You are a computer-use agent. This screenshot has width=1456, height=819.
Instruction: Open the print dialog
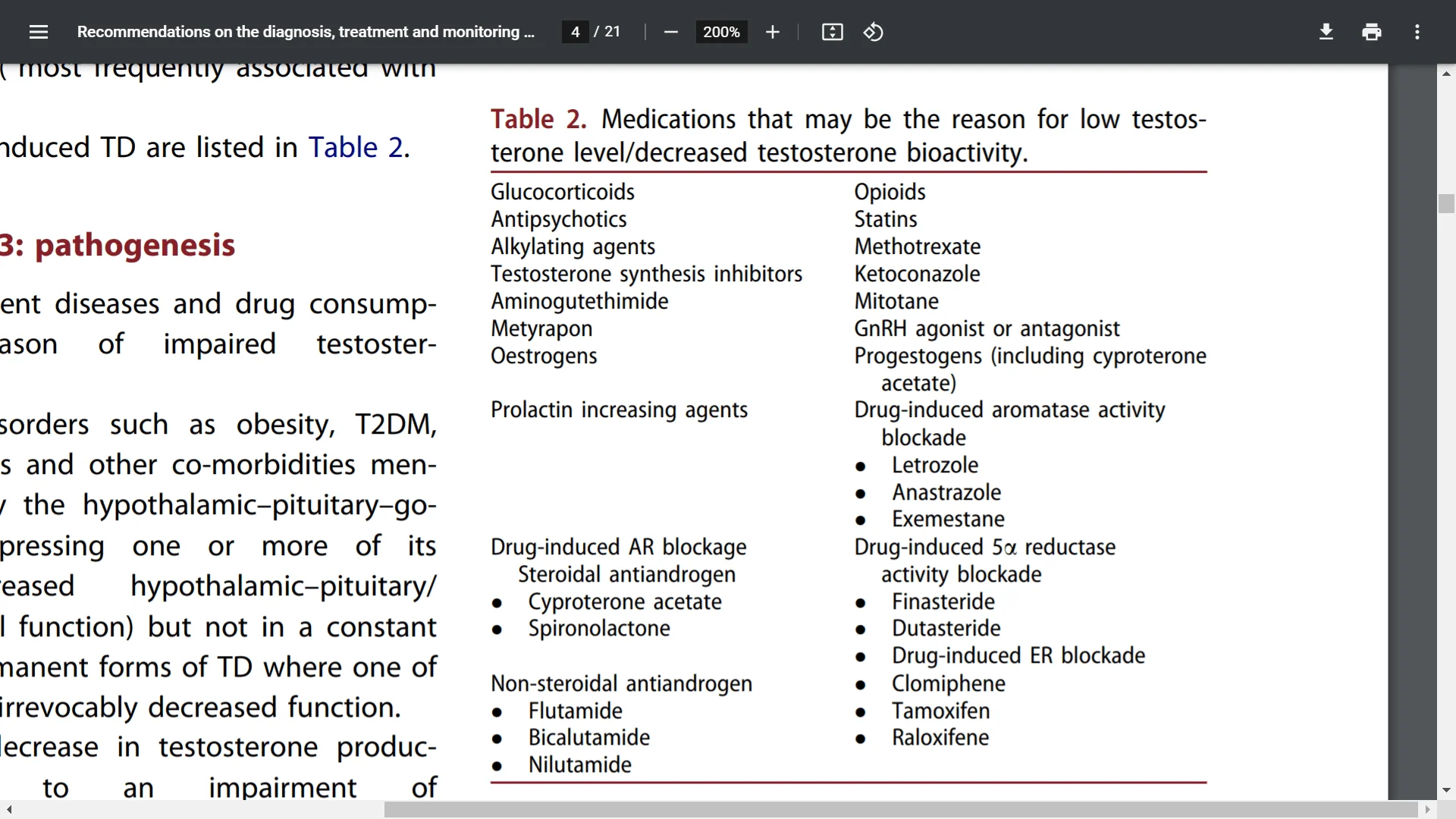(1372, 32)
